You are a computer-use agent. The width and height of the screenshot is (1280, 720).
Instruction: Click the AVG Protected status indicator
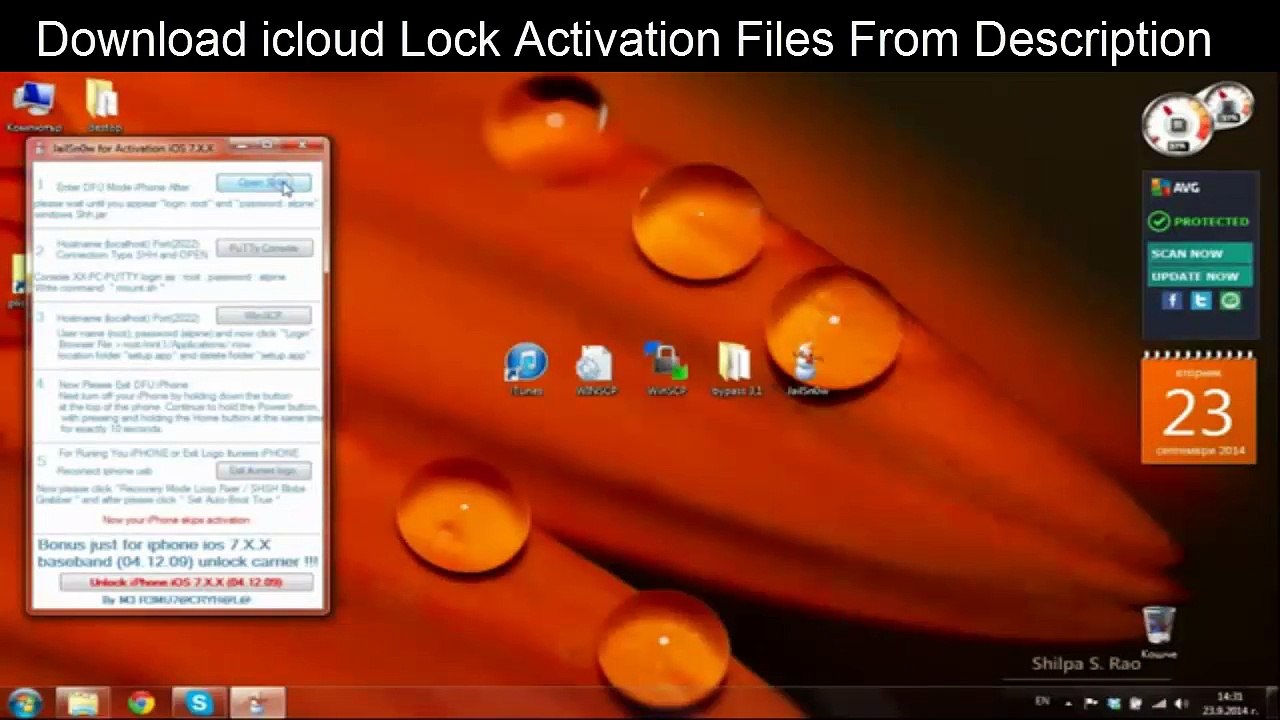(x=1200, y=221)
